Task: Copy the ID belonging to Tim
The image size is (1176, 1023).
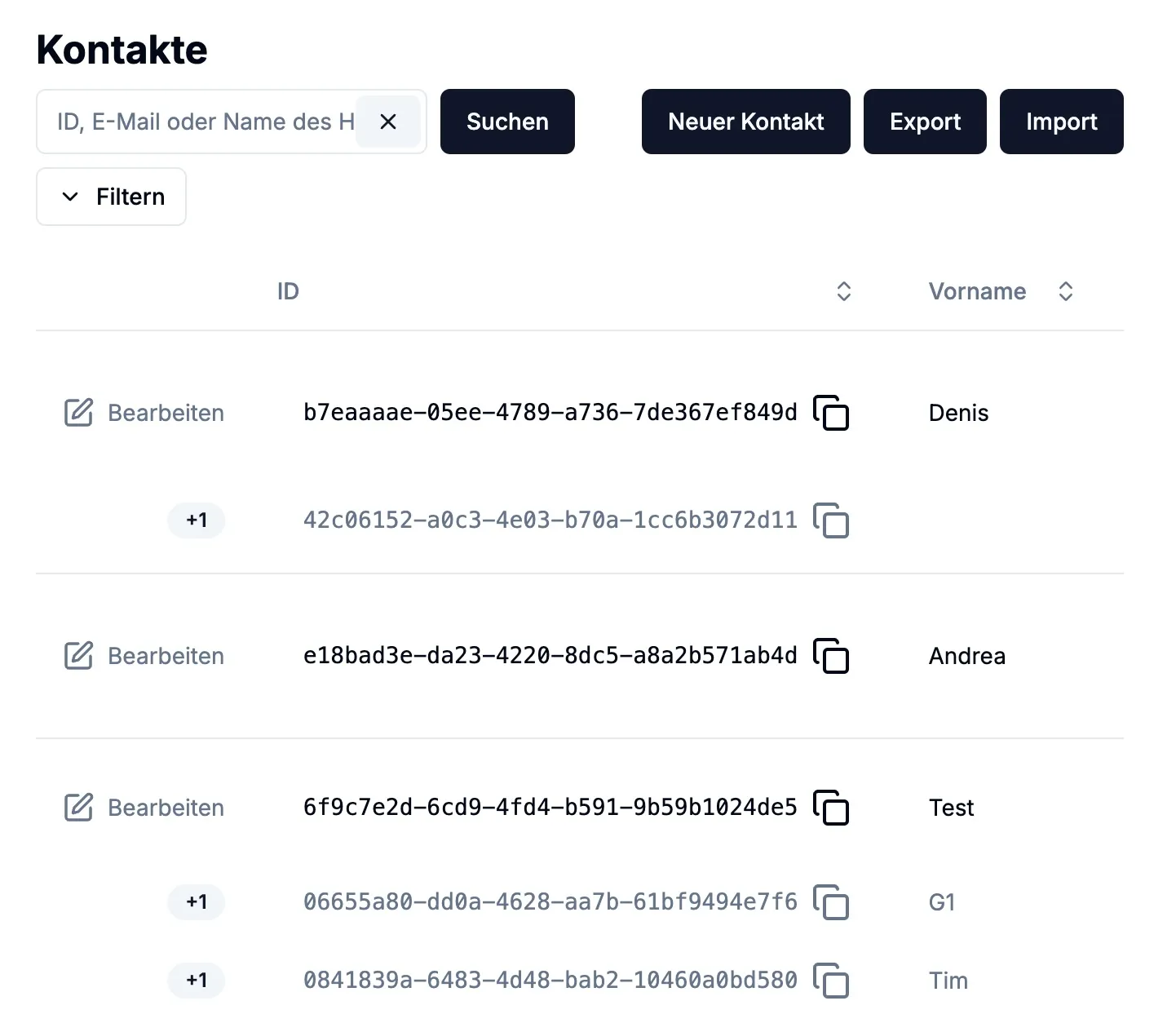Action: (x=833, y=981)
